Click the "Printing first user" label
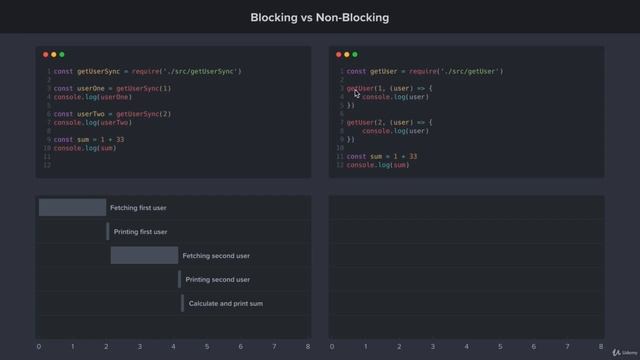Screen dimensions: 640x360 pyautogui.click(x=140, y=232)
